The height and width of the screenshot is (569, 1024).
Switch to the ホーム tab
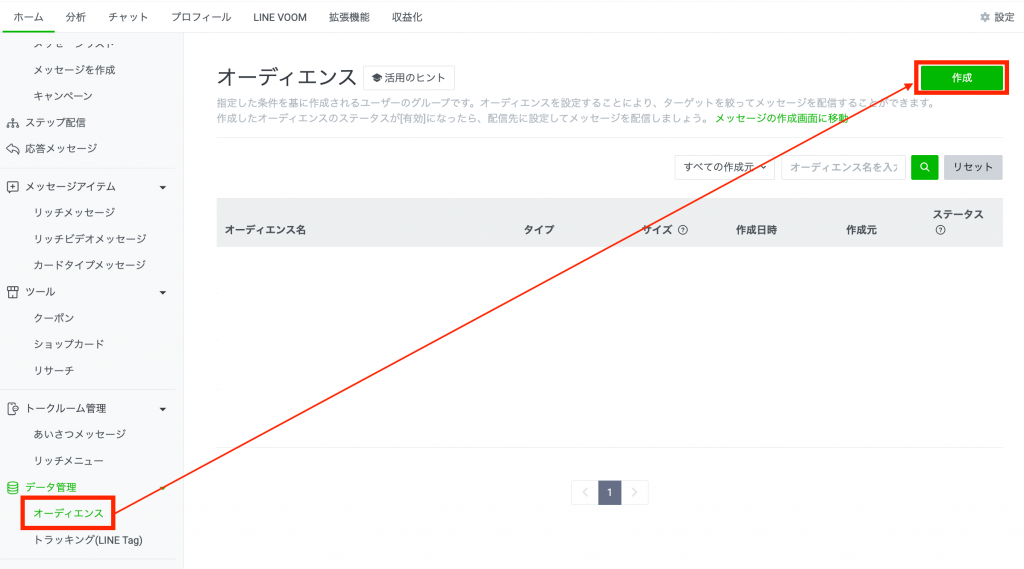[28, 18]
